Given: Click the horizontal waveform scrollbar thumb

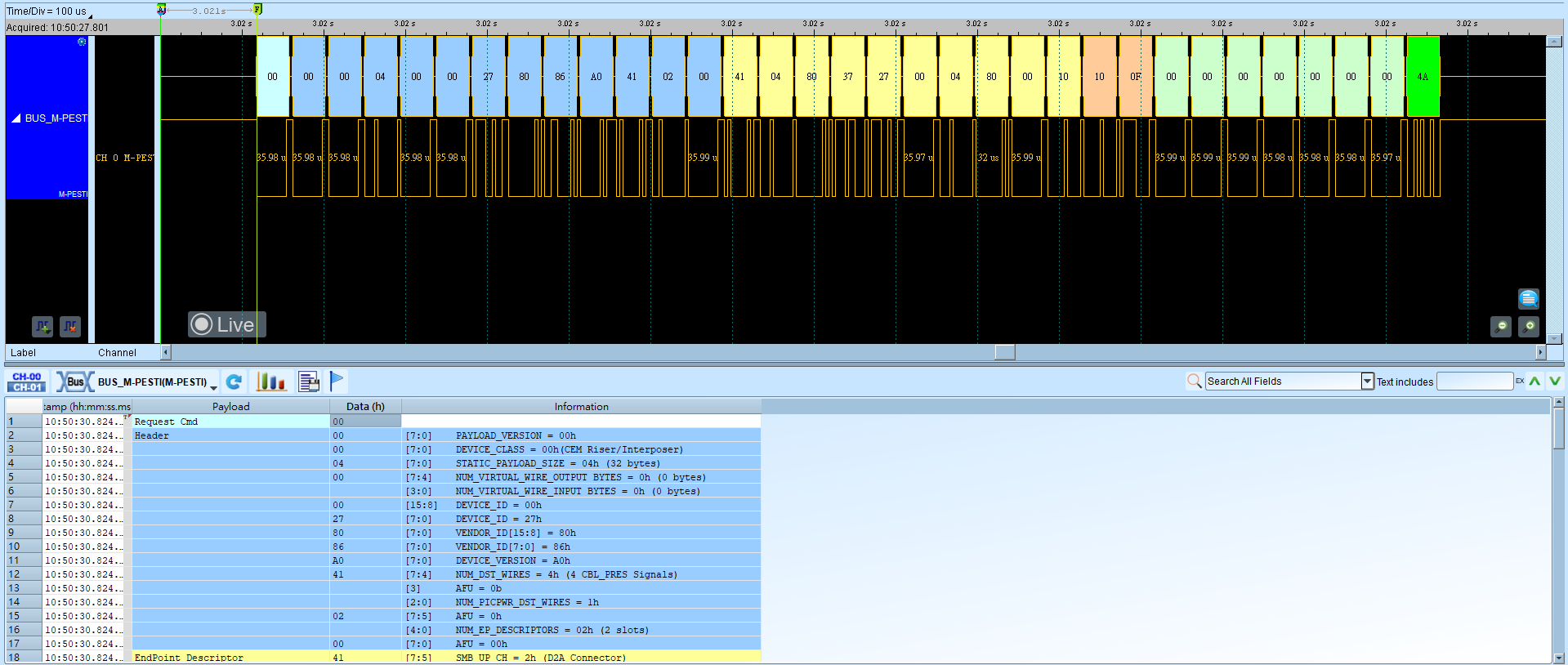Looking at the screenshot, I should tap(1005, 352).
